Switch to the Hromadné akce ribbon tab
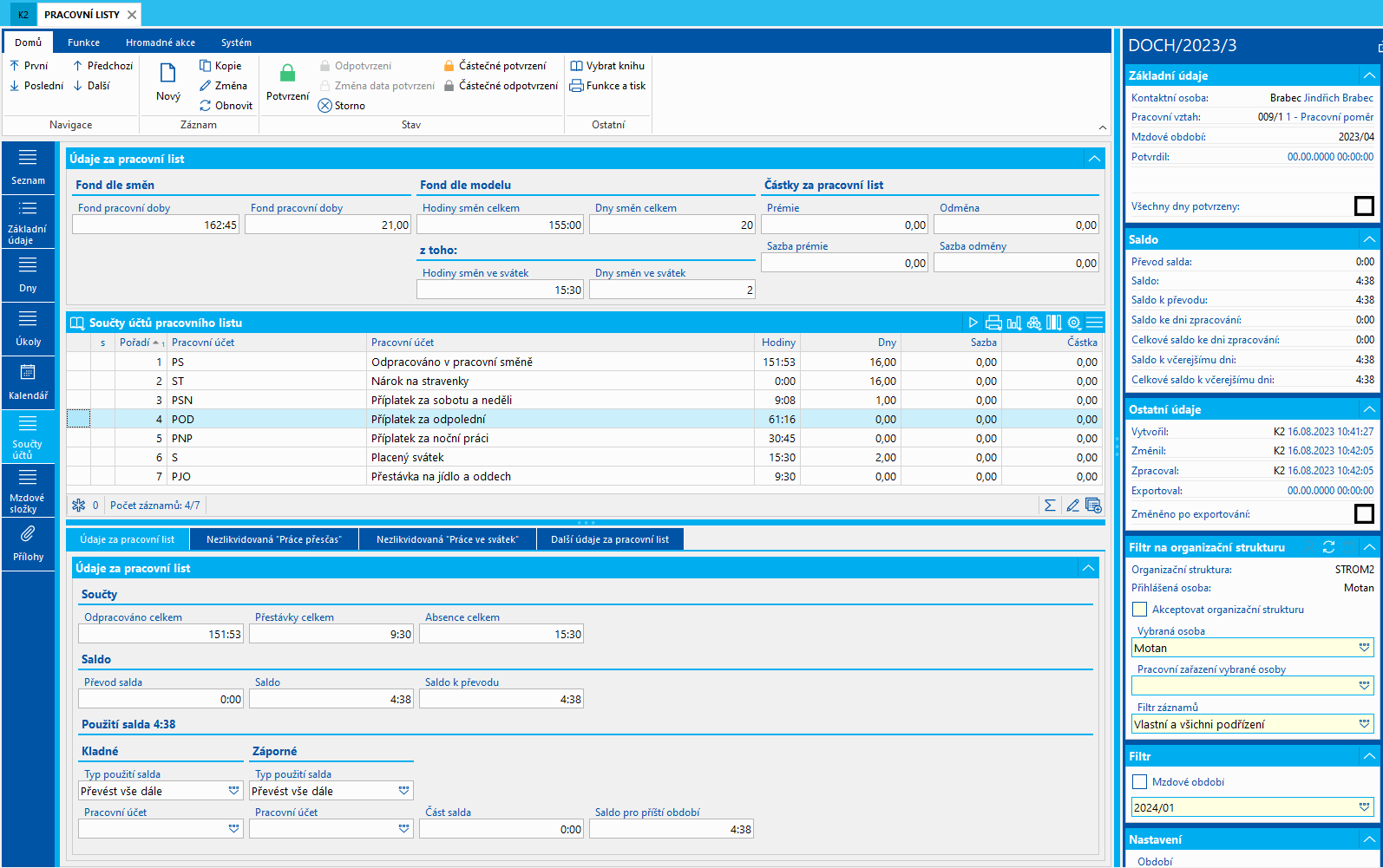Image resolution: width=1383 pixels, height=868 pixels. tap(161, 42)
